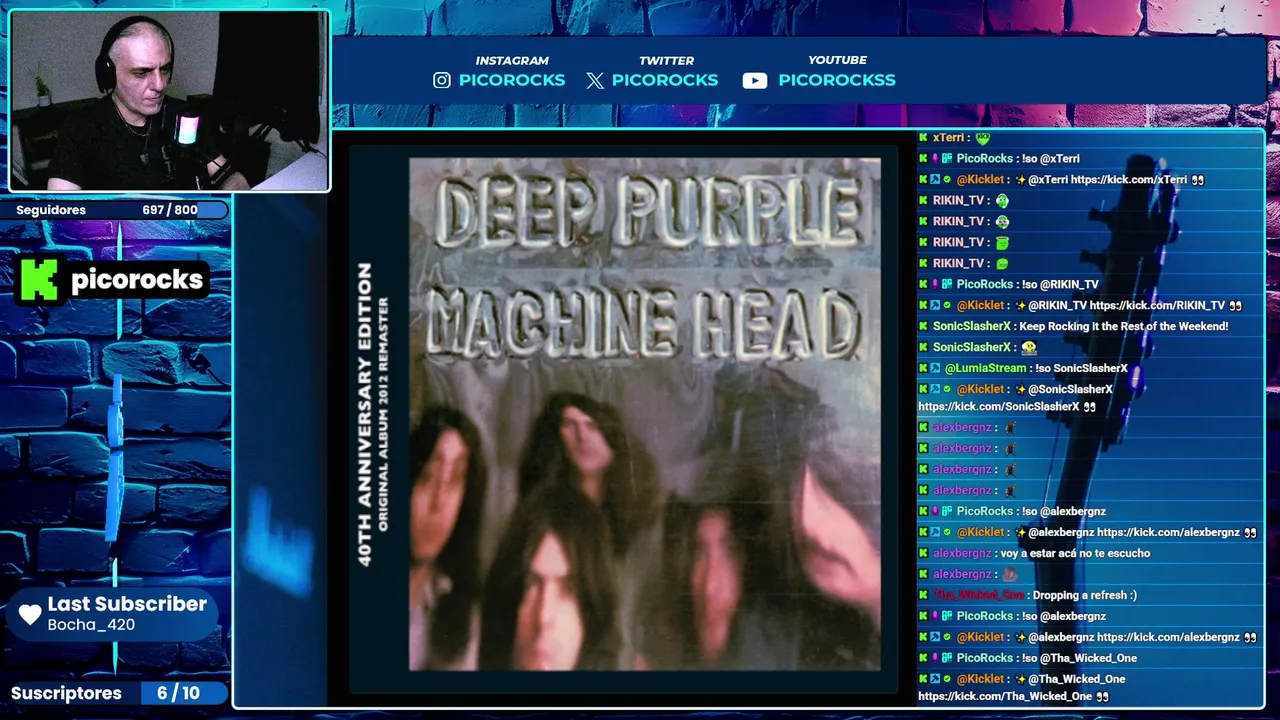Click the eyes emoji after kick.com/Tha_Wicked_One
The height and width of the screenshot is (720, 1280).
tap(1102, 697)
